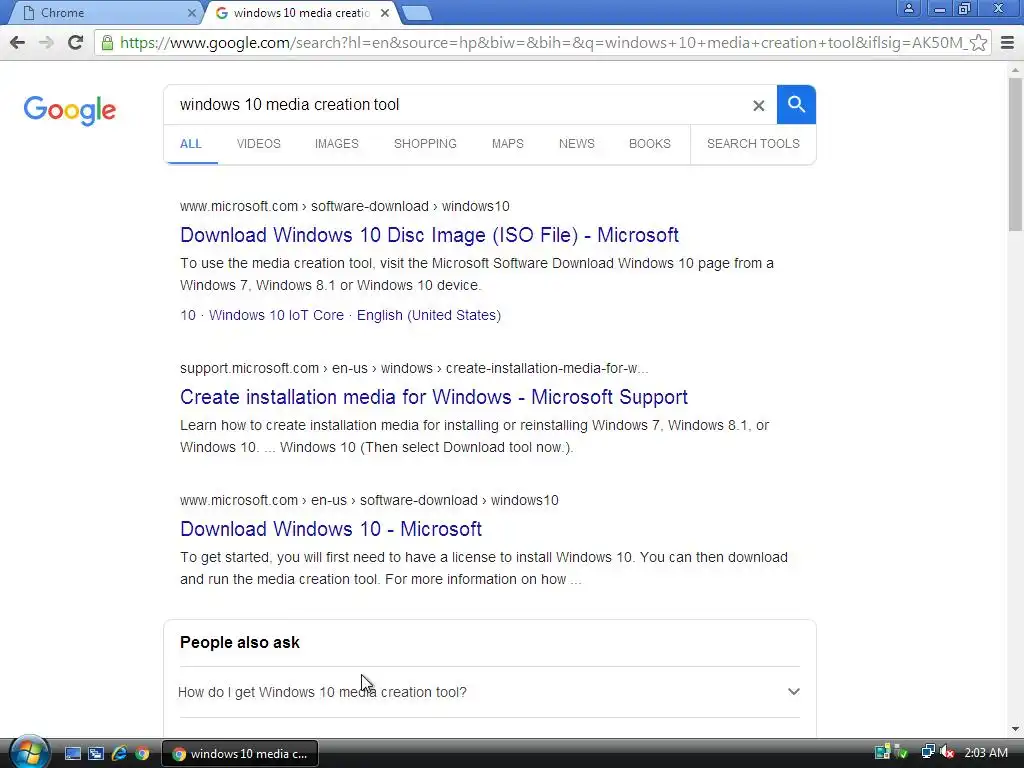Image resolution: width=1024 pixels, height=768 pixels.
Task: Open Download Windows 10 Disc Image result
Action: coord(430,235)
